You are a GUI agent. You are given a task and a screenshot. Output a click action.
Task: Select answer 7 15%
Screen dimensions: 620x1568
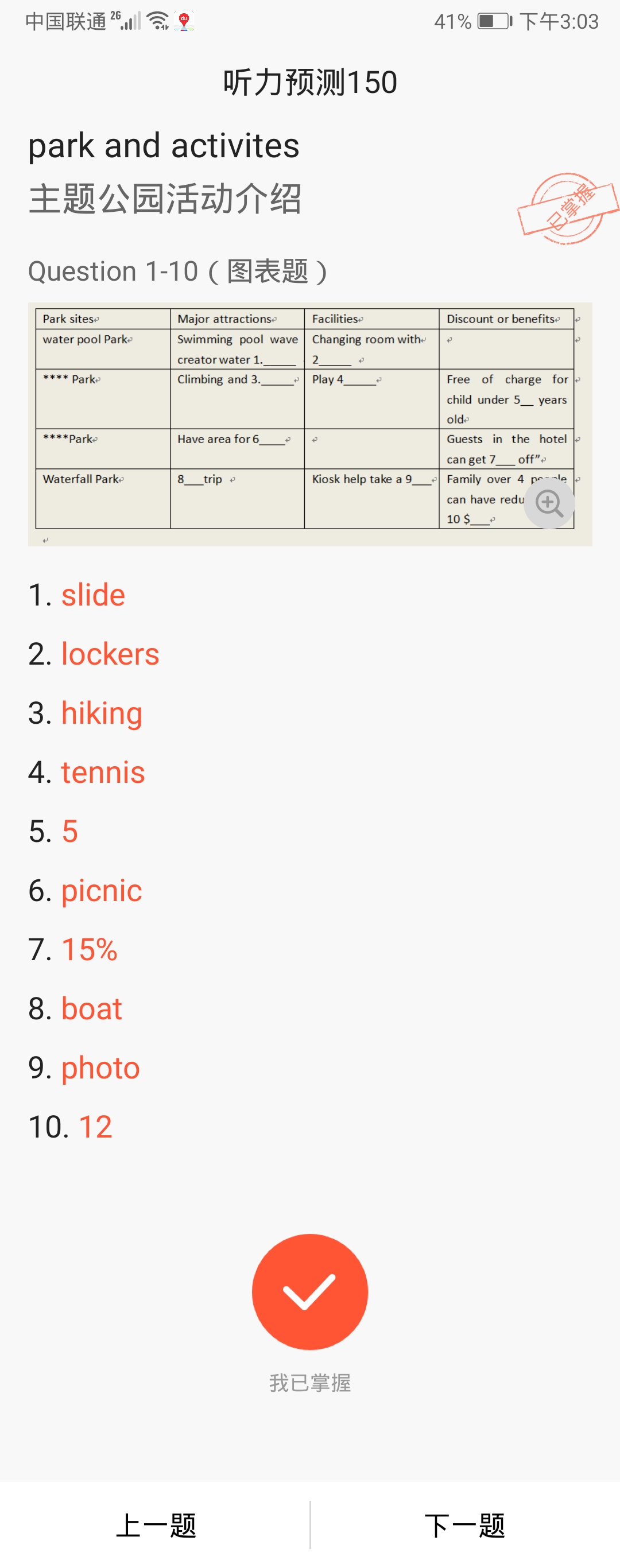click(x=73, y=949)
